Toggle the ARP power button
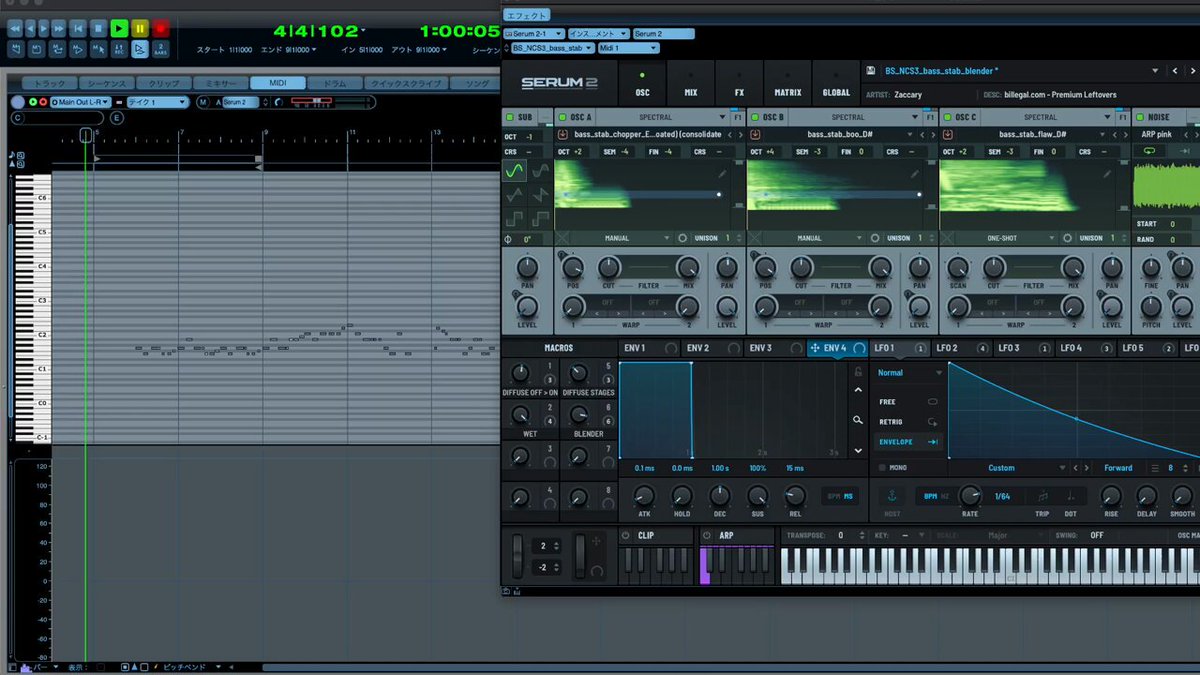Viewport: 1200px width, 675px height. click(707, 535)
